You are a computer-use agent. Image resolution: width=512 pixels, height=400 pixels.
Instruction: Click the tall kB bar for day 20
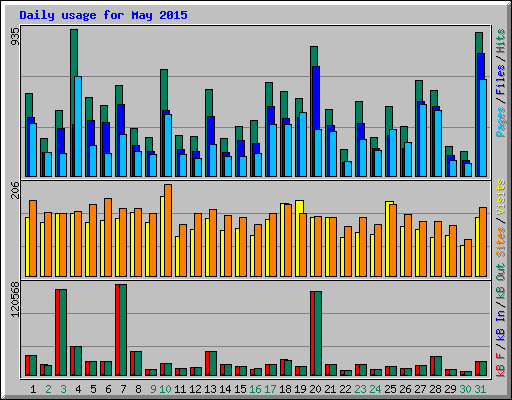(316, 334)
